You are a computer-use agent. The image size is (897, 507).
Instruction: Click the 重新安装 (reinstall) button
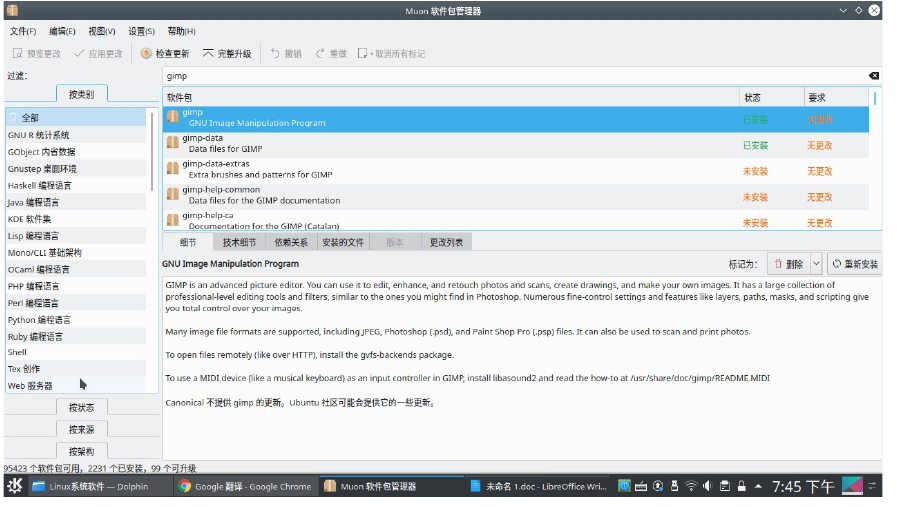click(855, 264)
